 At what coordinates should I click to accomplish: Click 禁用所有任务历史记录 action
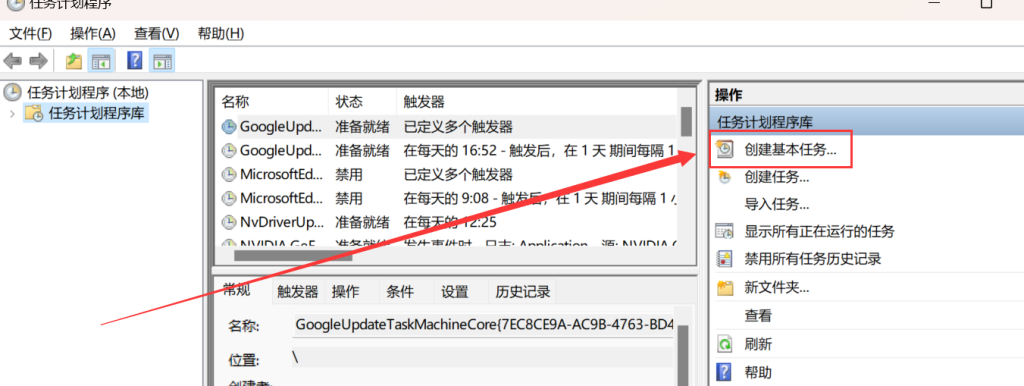click(x=813, y=259)
